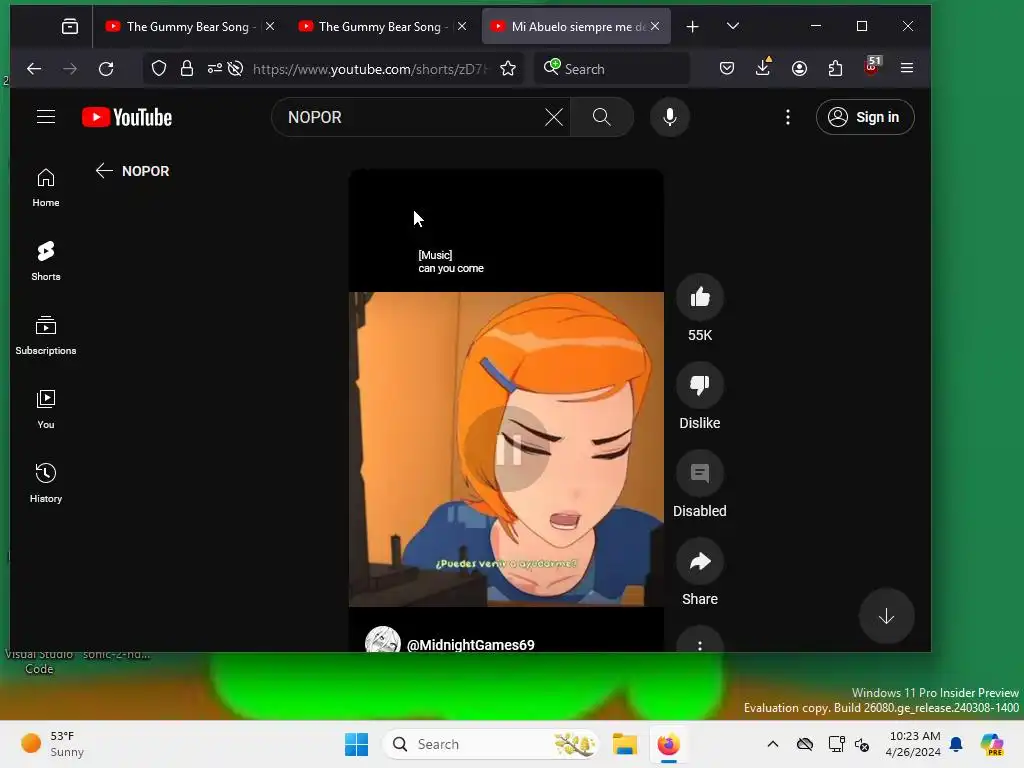Open Firefox extensions puzzle icon

[x=835, y=69]
